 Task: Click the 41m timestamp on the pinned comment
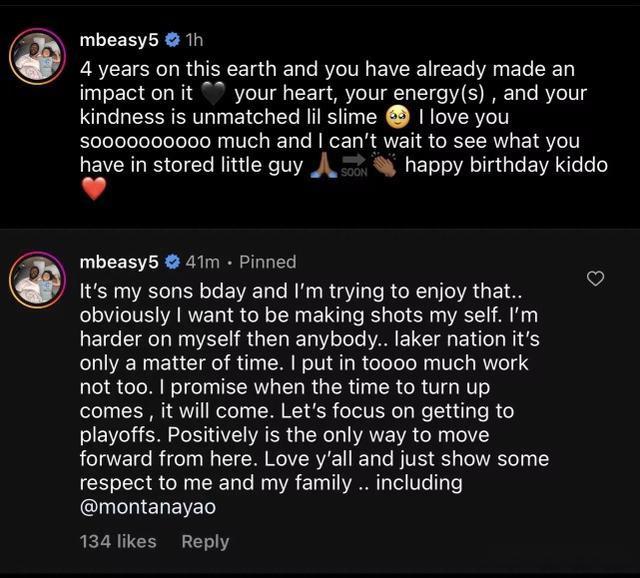click(x=203, y=262)
